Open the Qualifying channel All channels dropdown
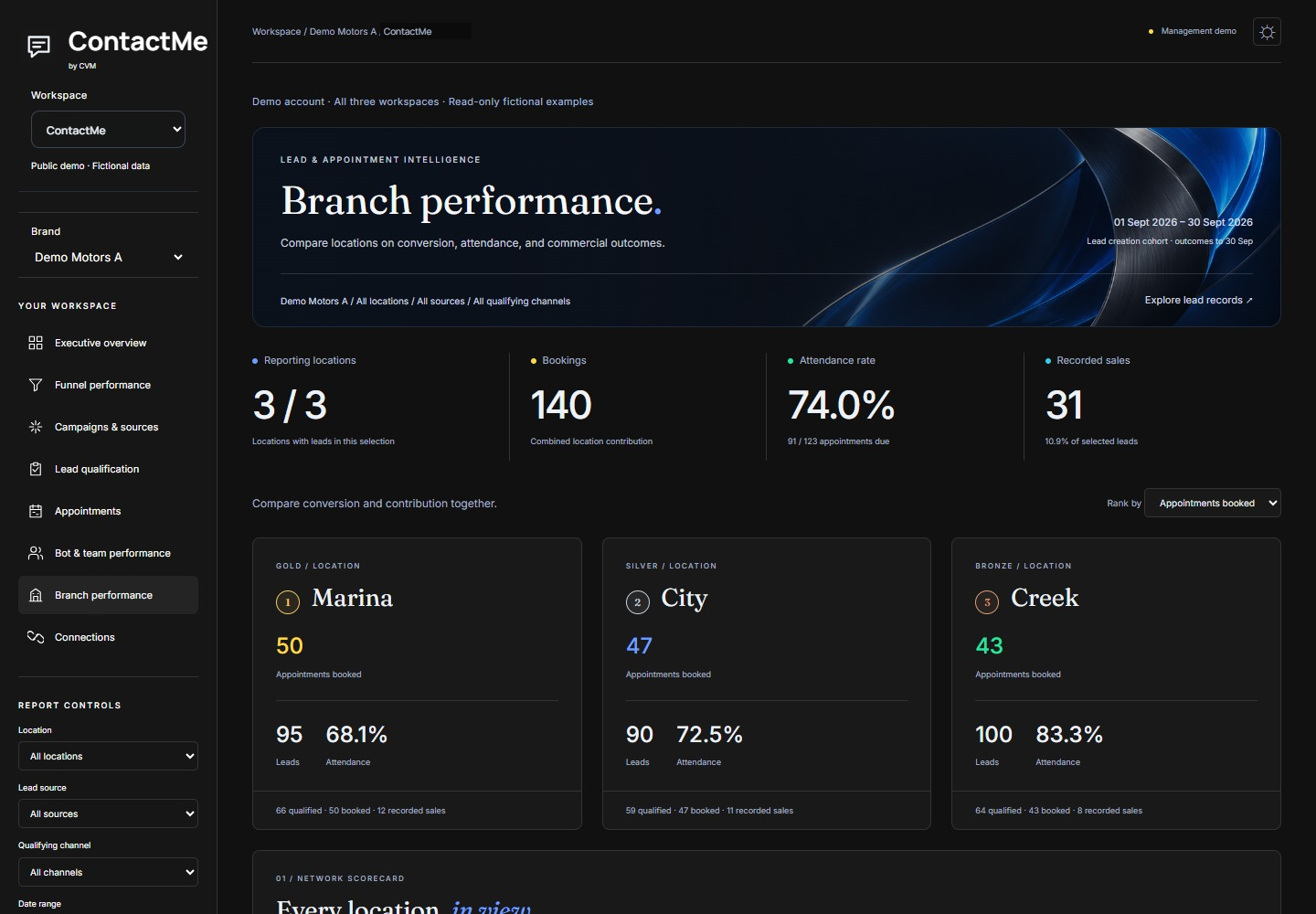Screen dimensions: 1316x914 (108, 872)
